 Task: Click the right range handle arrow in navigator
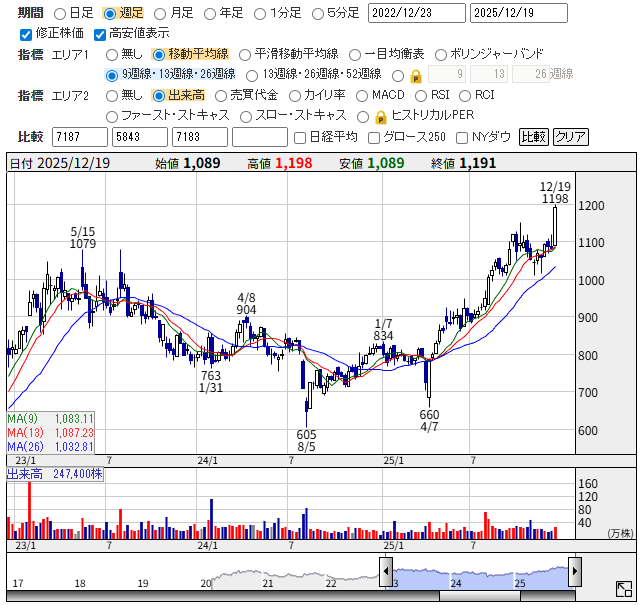tap(575, 571)
